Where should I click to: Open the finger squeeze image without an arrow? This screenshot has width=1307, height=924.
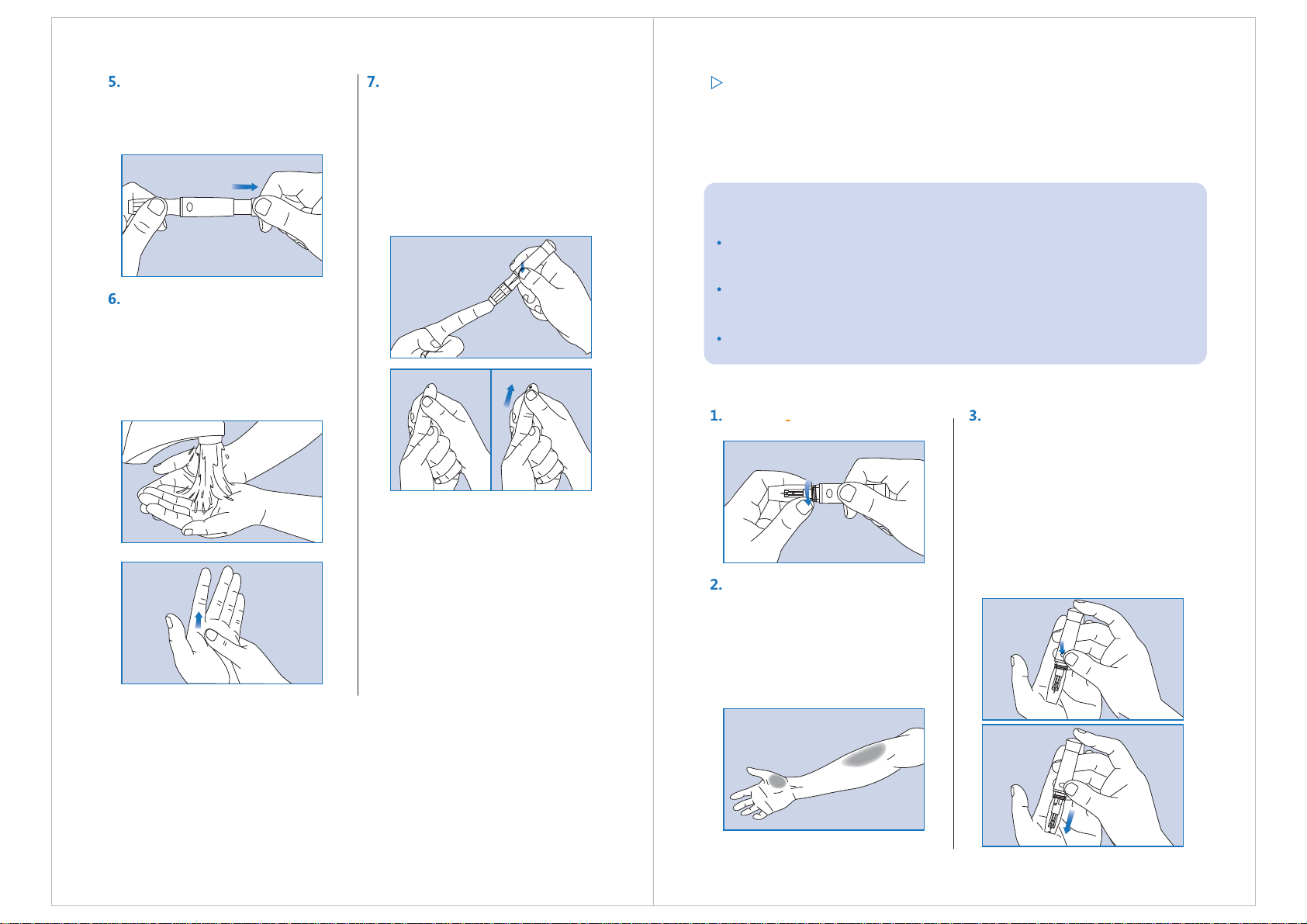[x=441, y=430]
